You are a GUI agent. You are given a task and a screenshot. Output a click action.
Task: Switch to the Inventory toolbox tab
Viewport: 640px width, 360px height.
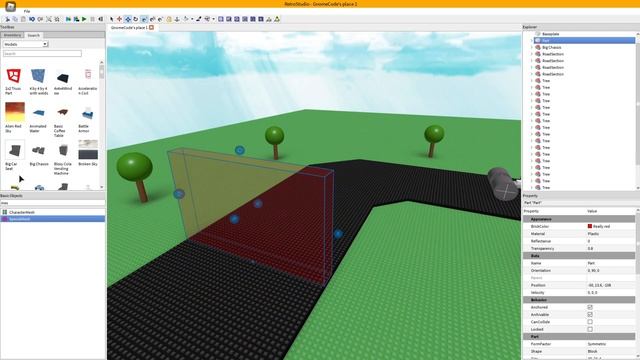[12, 36]
